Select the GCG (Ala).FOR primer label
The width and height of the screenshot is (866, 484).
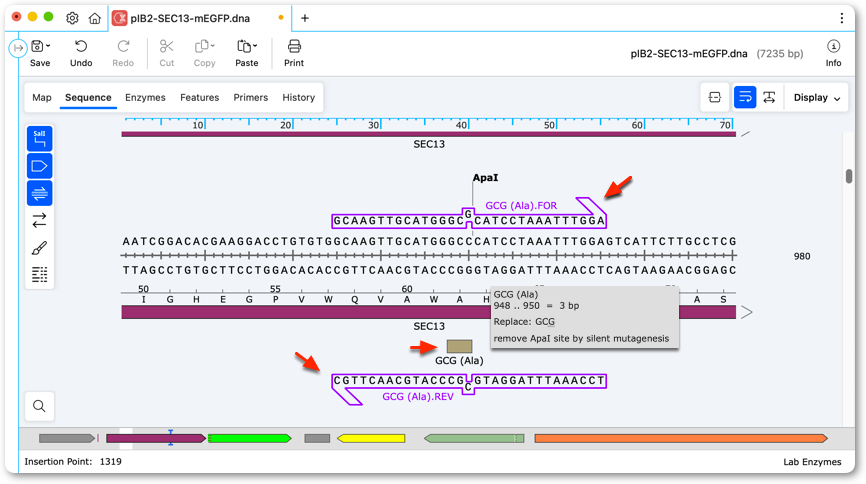click(x=521, y=206)
